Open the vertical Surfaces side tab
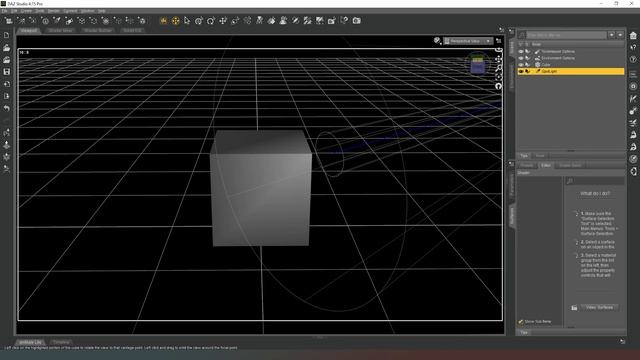The width and height of the screenshot is (640, 360). [x=512, y=216]
